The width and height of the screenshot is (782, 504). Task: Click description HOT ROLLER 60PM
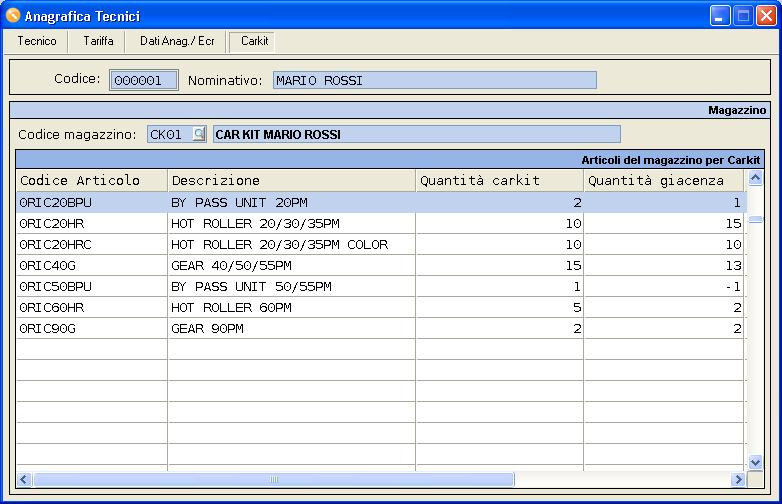(231, 307)
